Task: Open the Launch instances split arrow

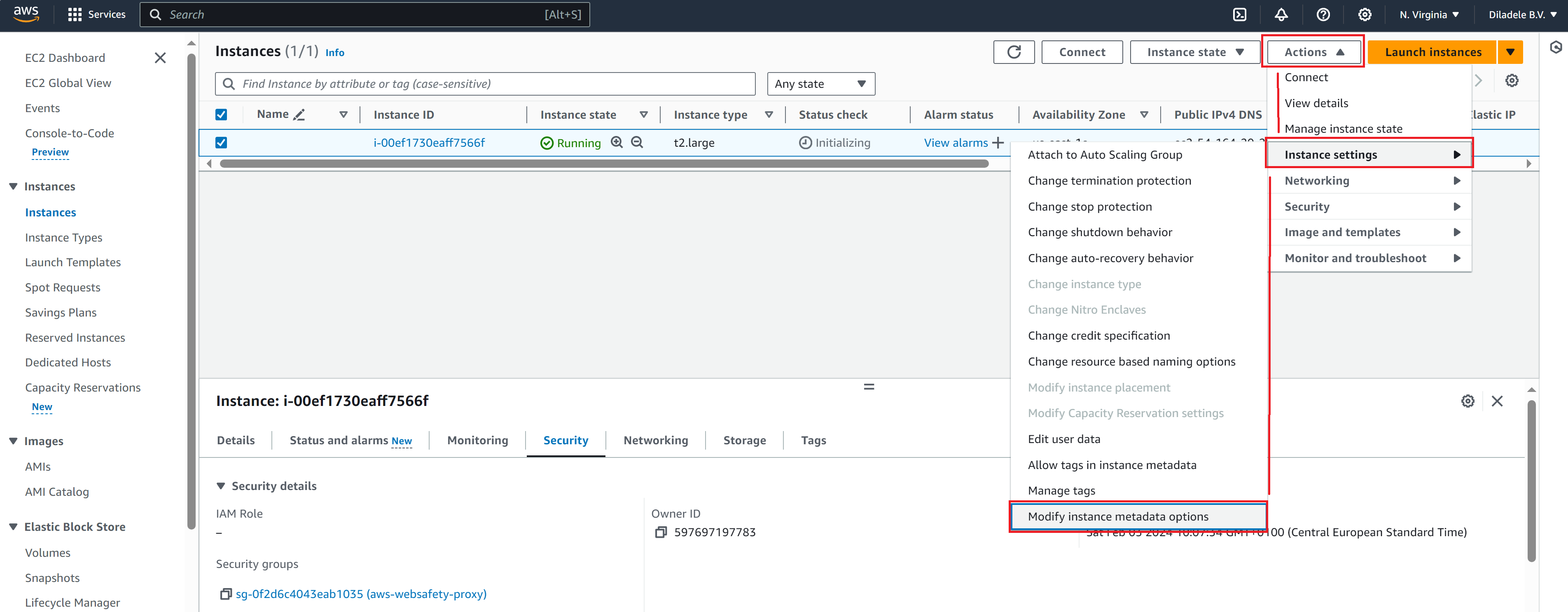Action: click(x=1510, y=52)
